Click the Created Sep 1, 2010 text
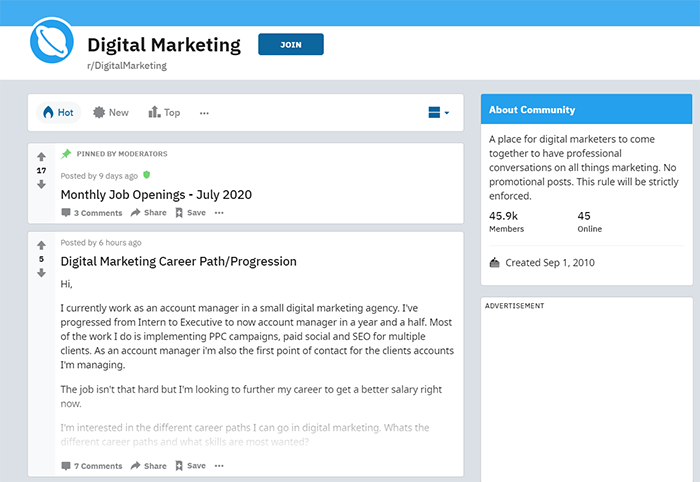Screen dimensions: 700x482 tap(550, 263)
